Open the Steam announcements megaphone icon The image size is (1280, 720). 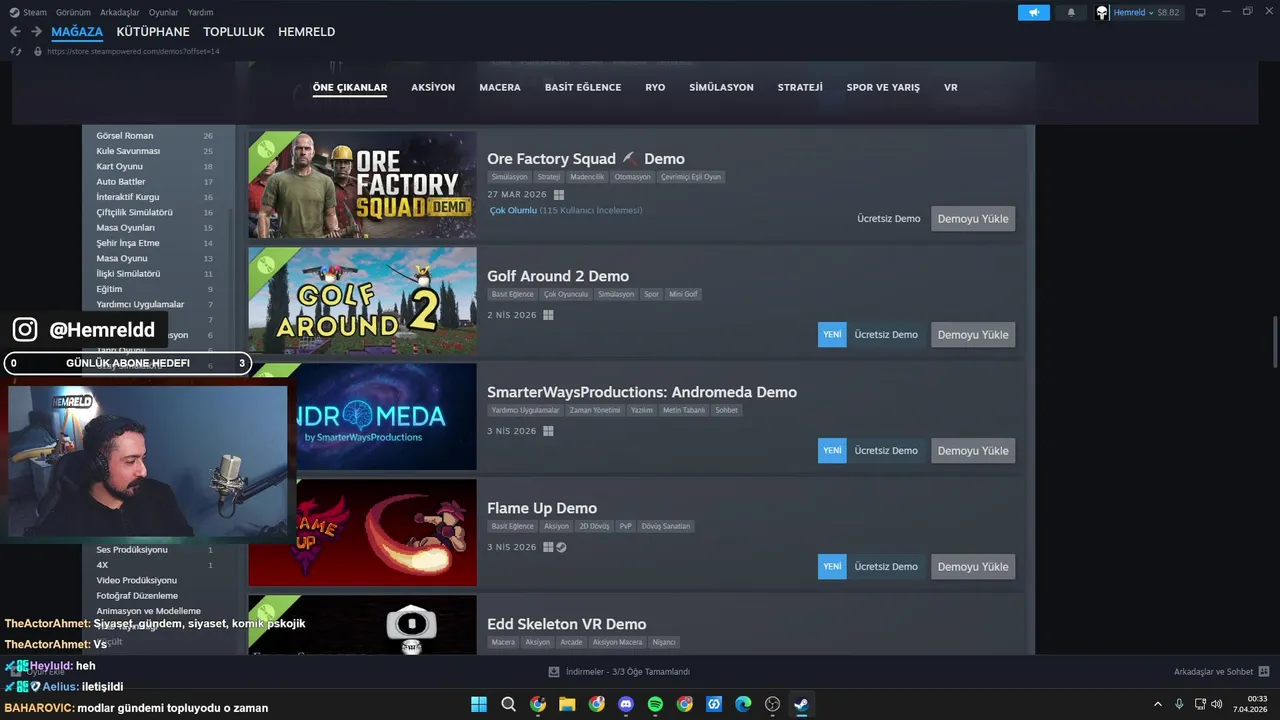1034,13
